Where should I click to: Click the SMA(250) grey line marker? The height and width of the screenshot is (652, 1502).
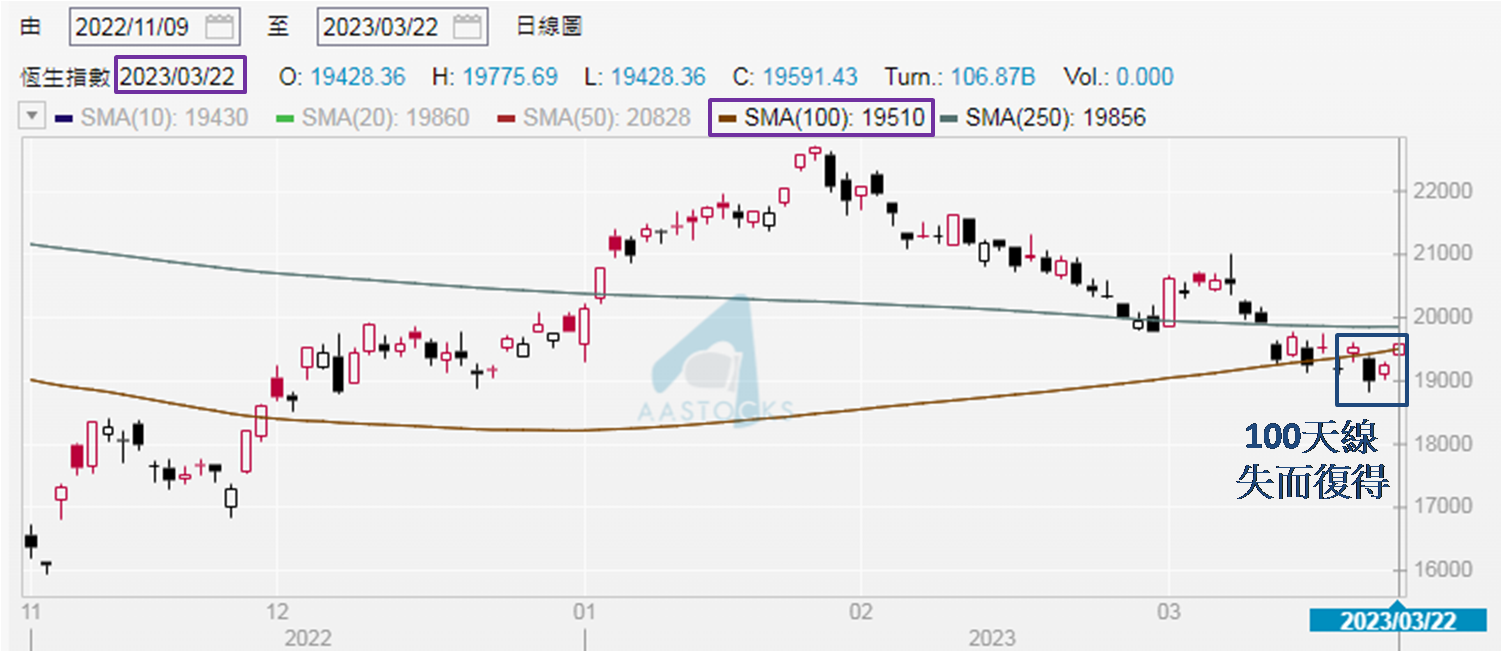click(949, 118)
